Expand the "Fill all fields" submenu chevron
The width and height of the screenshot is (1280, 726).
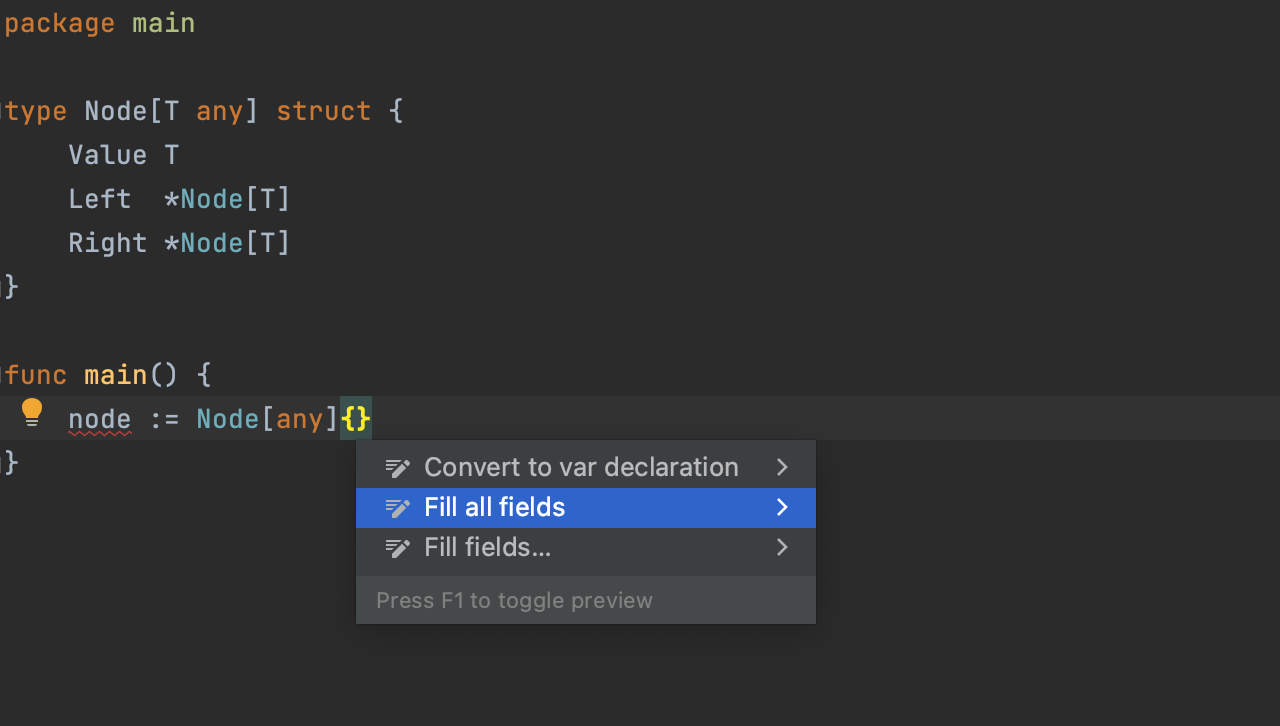click(782, 507)
